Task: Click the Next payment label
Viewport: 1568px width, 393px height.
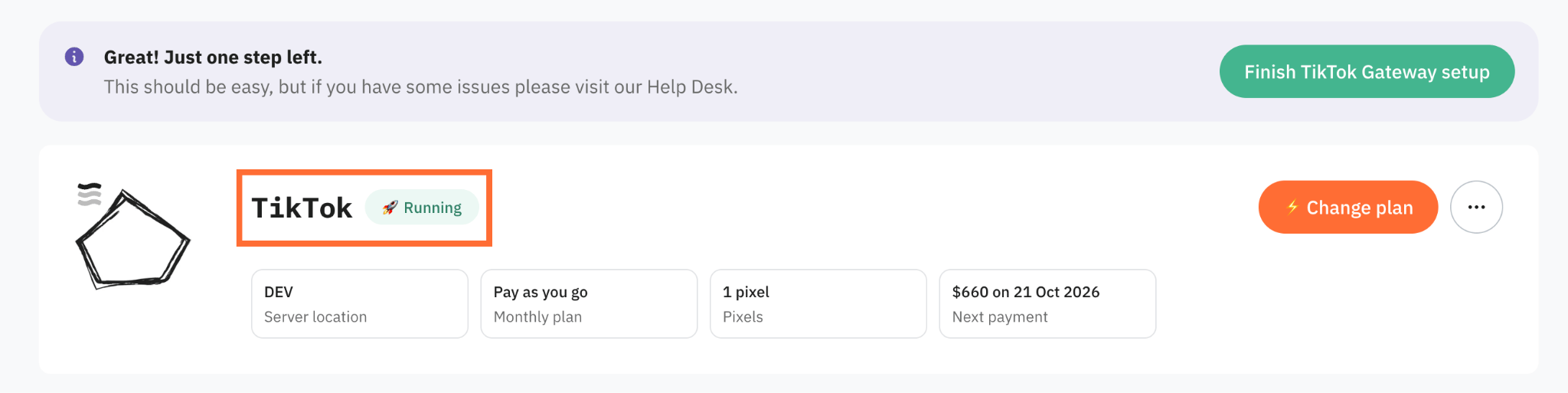Action: coord(1000,317)
